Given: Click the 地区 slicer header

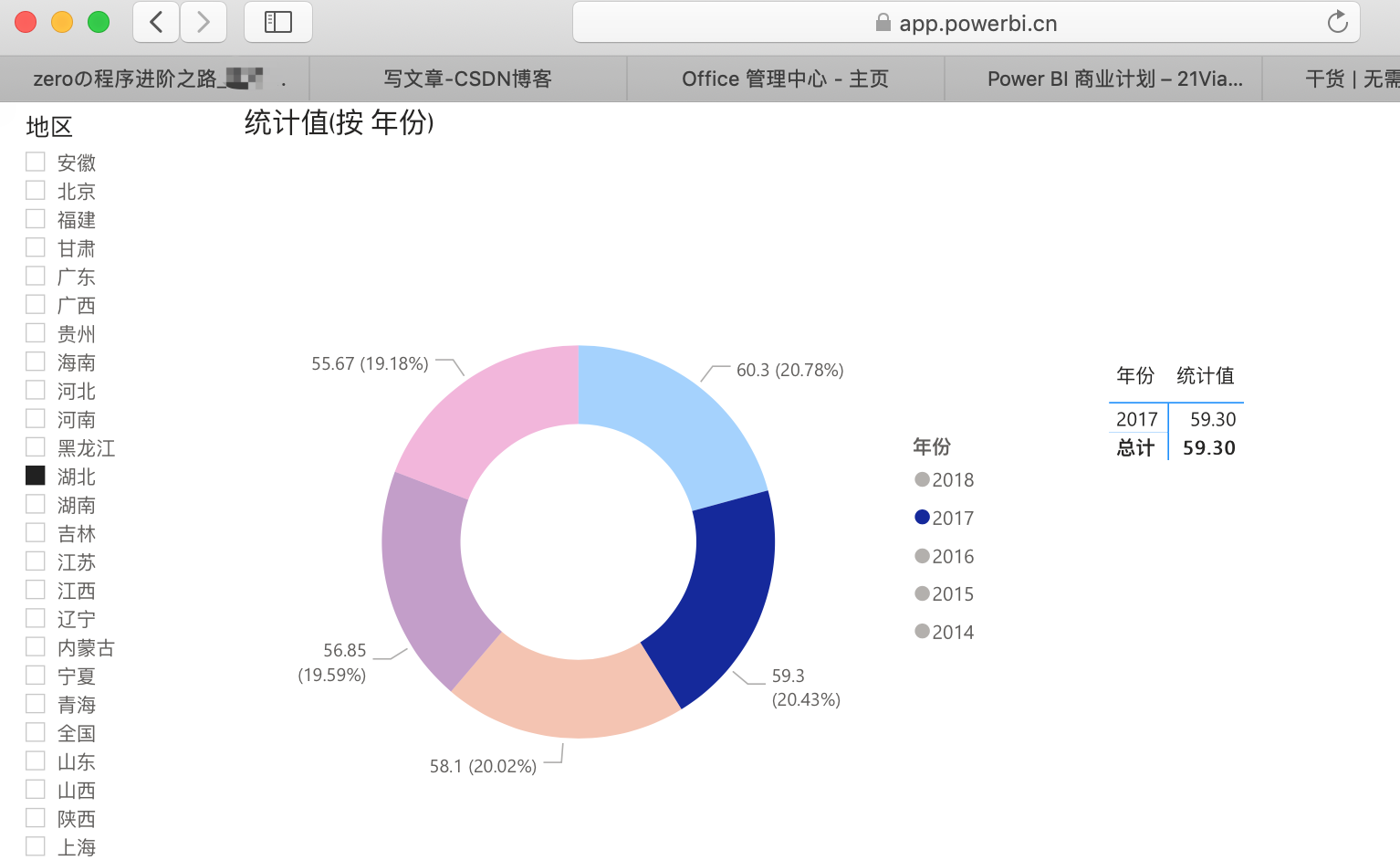Looking at the screenshot, I should coord(49,127).
